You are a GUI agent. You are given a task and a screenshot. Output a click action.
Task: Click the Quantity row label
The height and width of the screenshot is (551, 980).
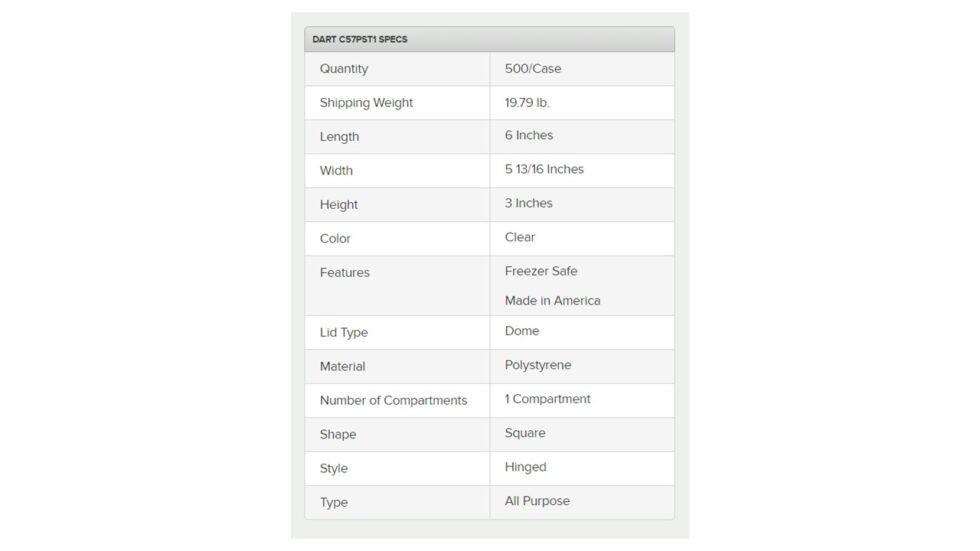coord(344,69)
